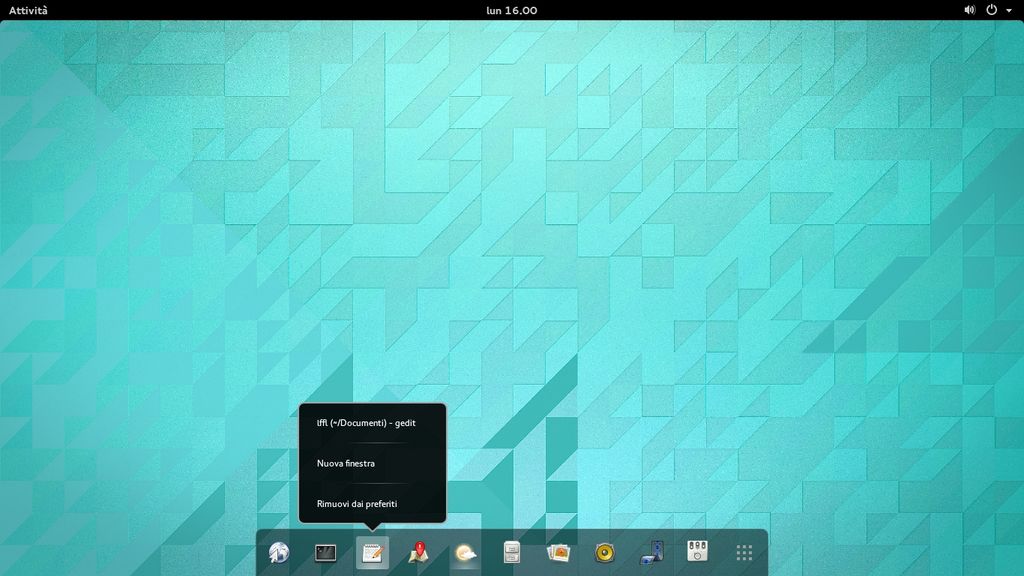
Task: Click the power icon in top bar
Action: tap(991, 10)
